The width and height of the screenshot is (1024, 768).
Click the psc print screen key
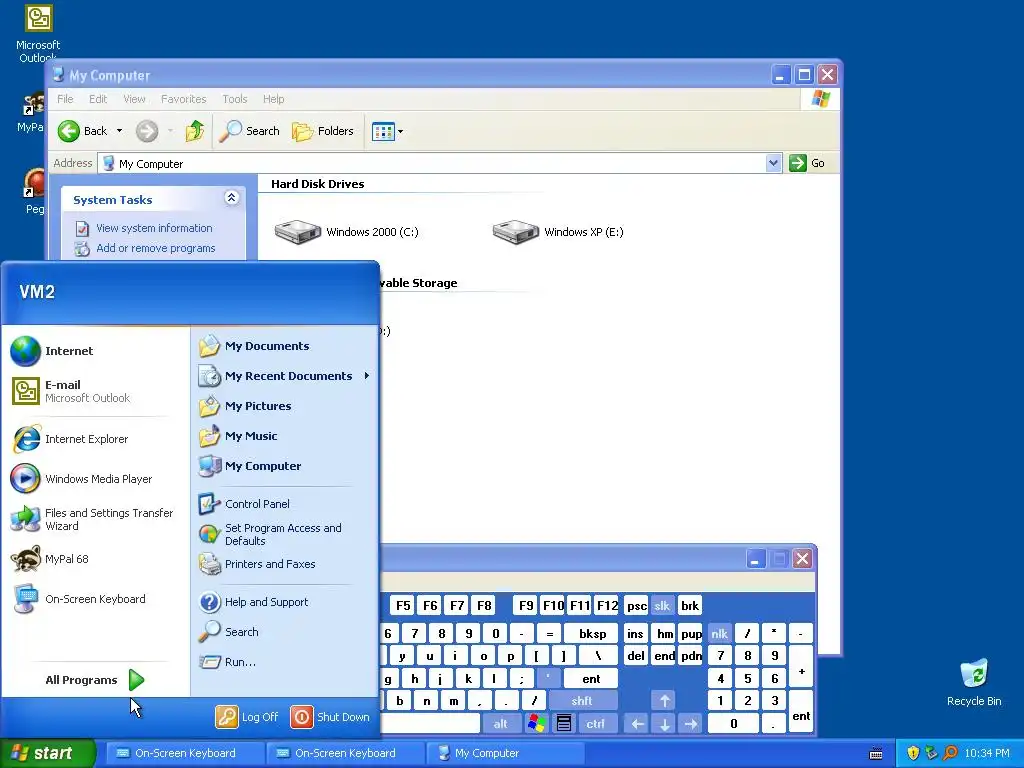pyautogui.click(x=636, y=606)
